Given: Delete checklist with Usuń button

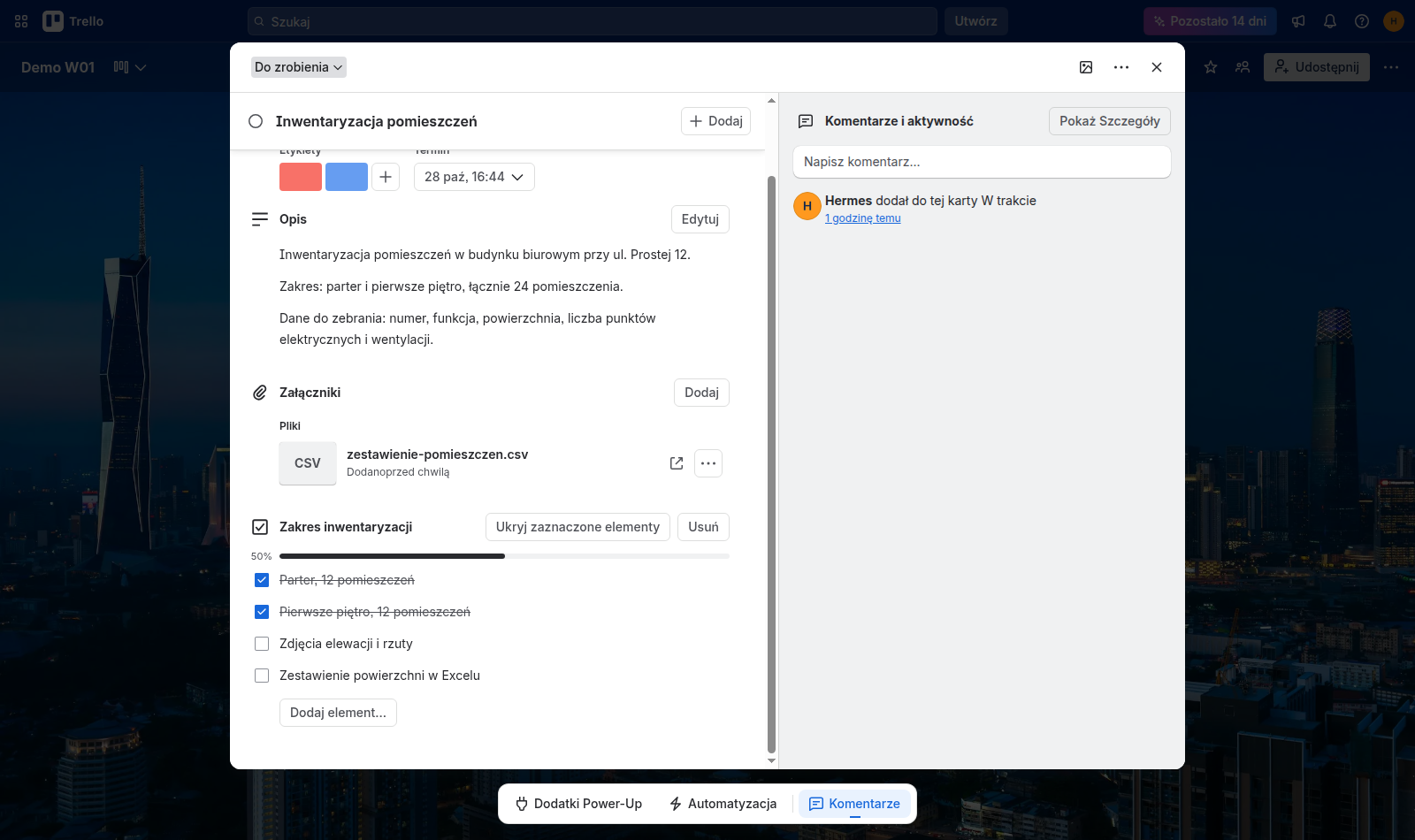Looking at the screenshot, I should (x=703, y=527).
